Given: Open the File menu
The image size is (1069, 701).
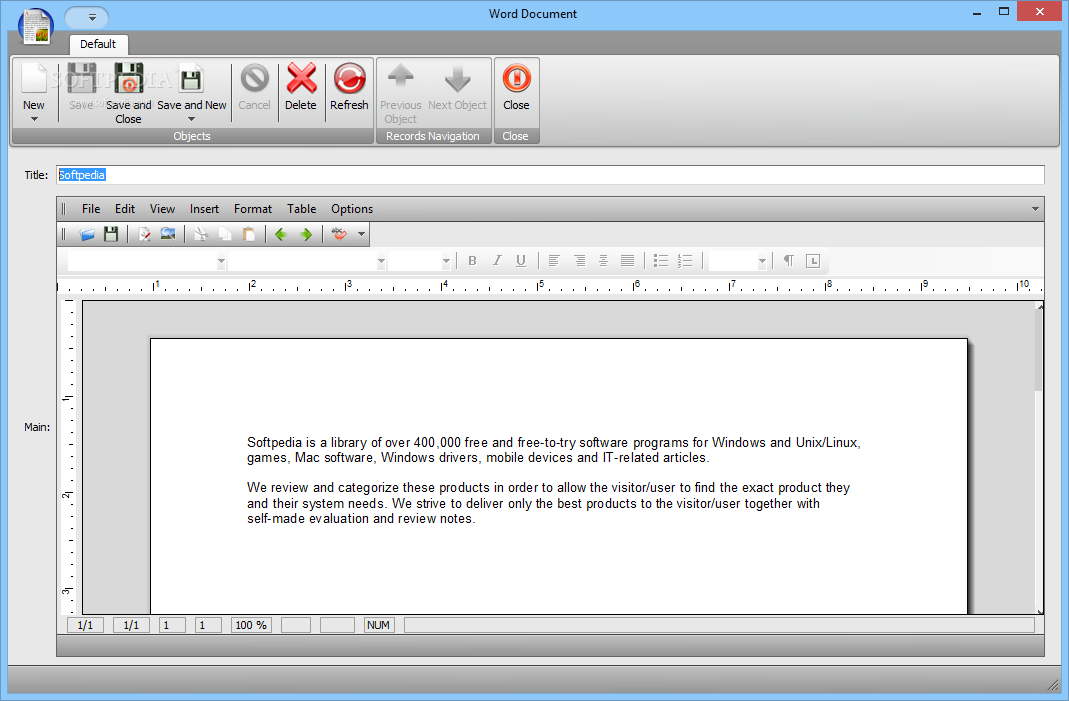Looking at the screenshot, I should tap(91, 209).
